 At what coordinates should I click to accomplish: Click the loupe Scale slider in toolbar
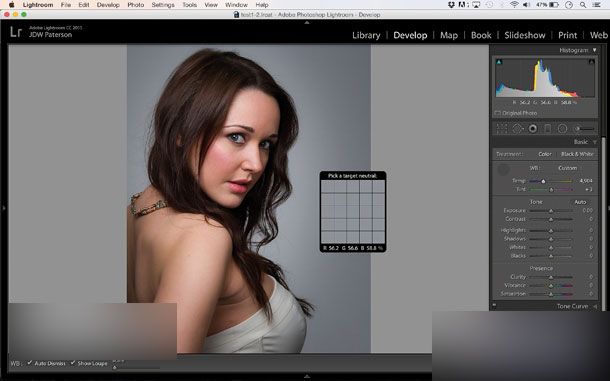pos(136,367)
